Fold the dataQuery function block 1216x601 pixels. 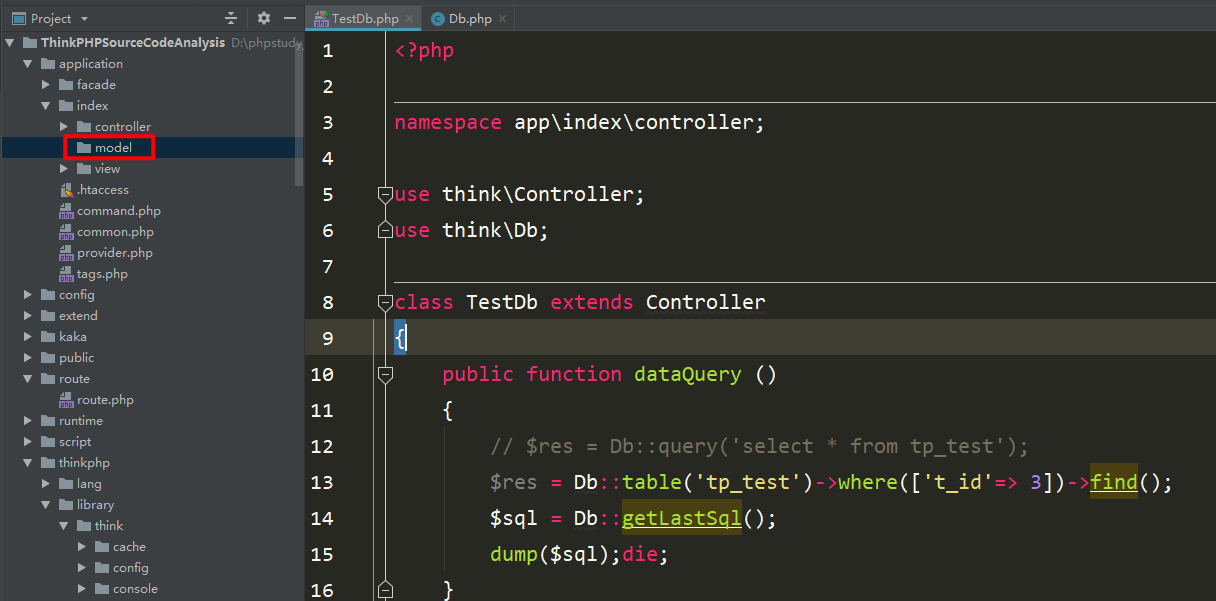pos(385,374)
